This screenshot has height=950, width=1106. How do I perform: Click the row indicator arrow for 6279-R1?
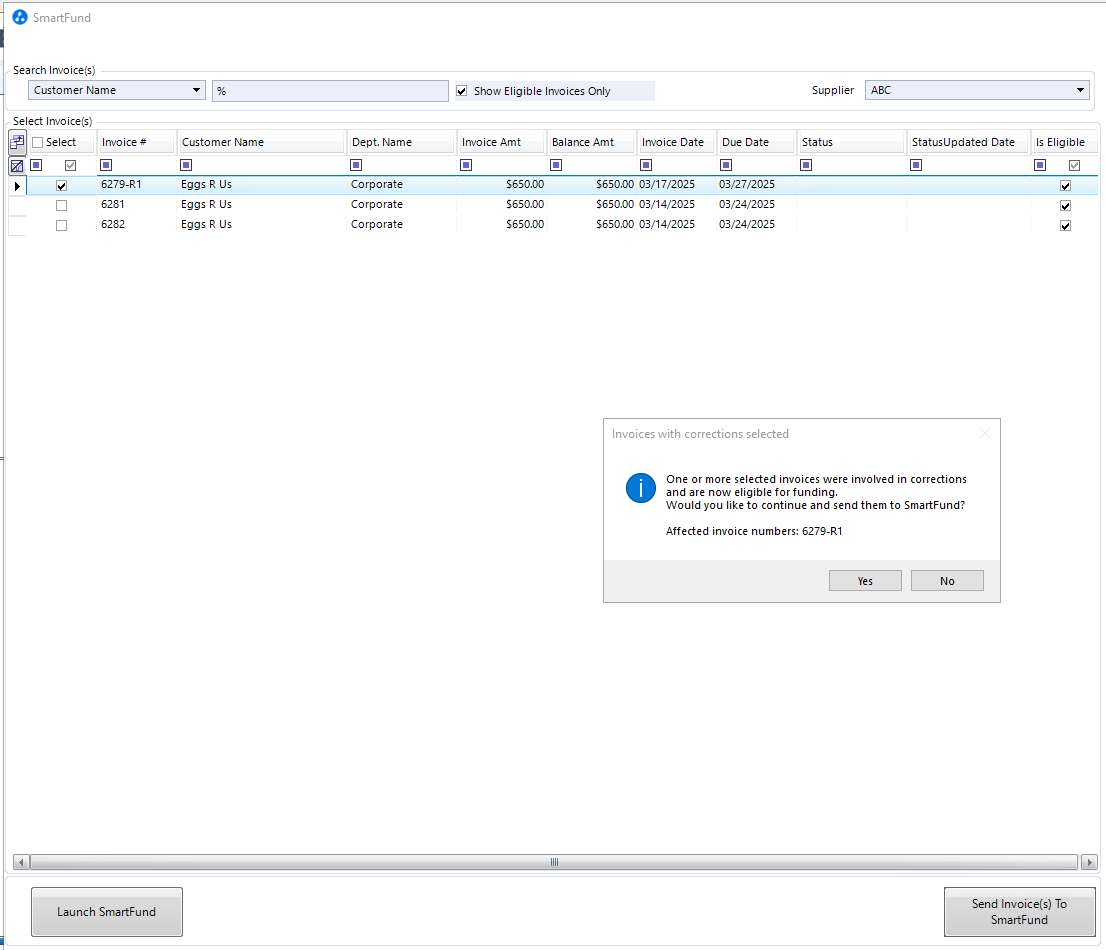click(x=17, y=186)
